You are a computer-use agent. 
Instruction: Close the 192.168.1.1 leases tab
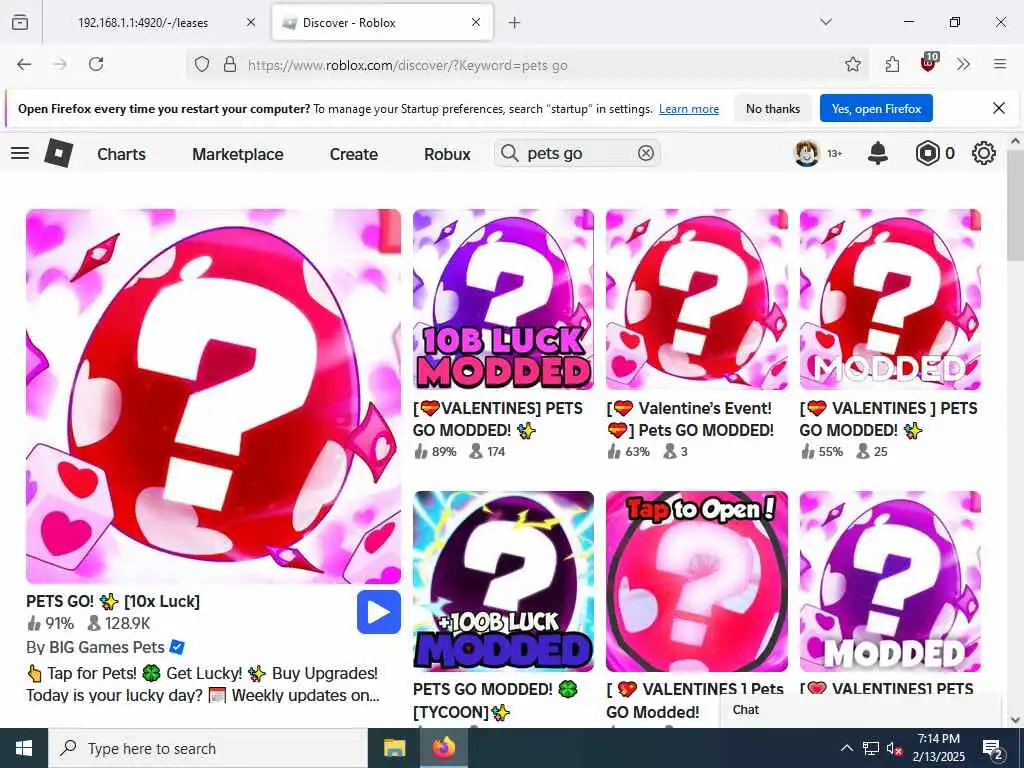(x=251, y=22)
